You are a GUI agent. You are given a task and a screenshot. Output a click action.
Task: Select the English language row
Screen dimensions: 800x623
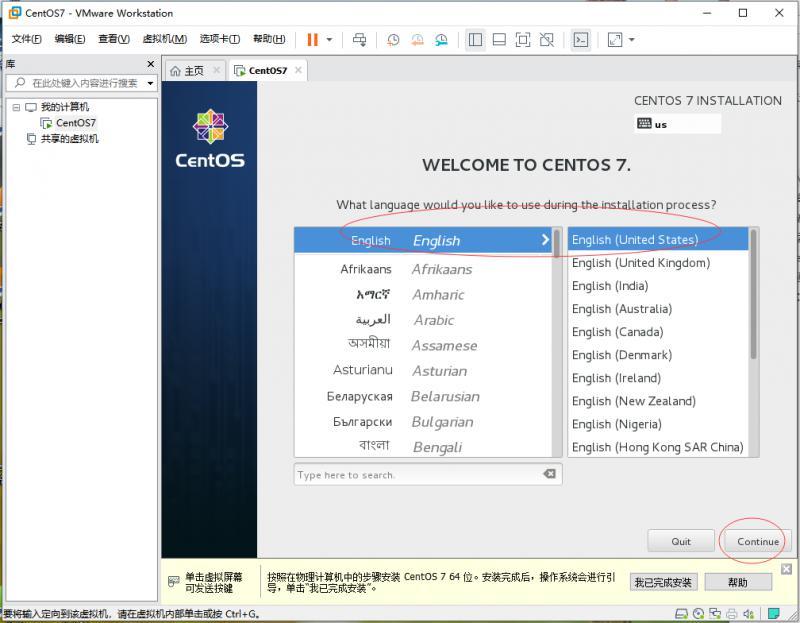[x=423, y=240]
